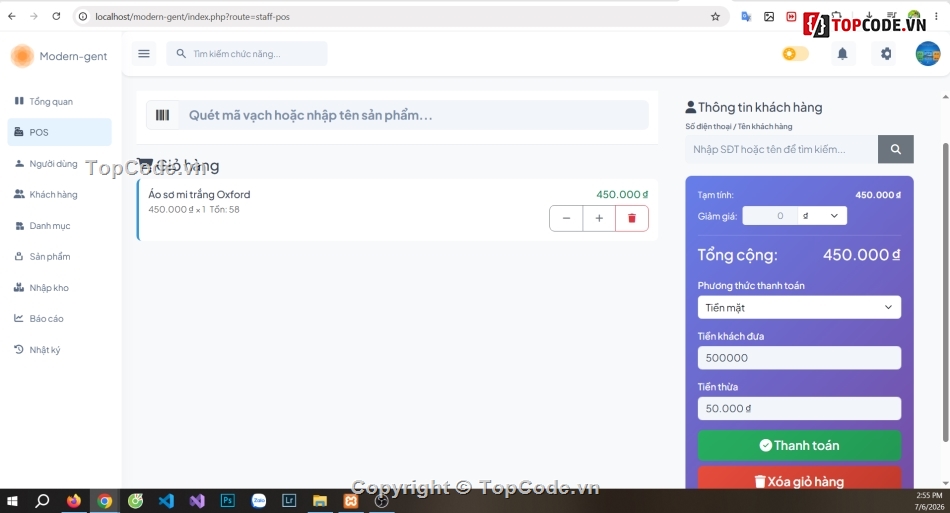Click the Tiền thừa field
This screenshot has height=513, width=950.
tap(799, 408)
